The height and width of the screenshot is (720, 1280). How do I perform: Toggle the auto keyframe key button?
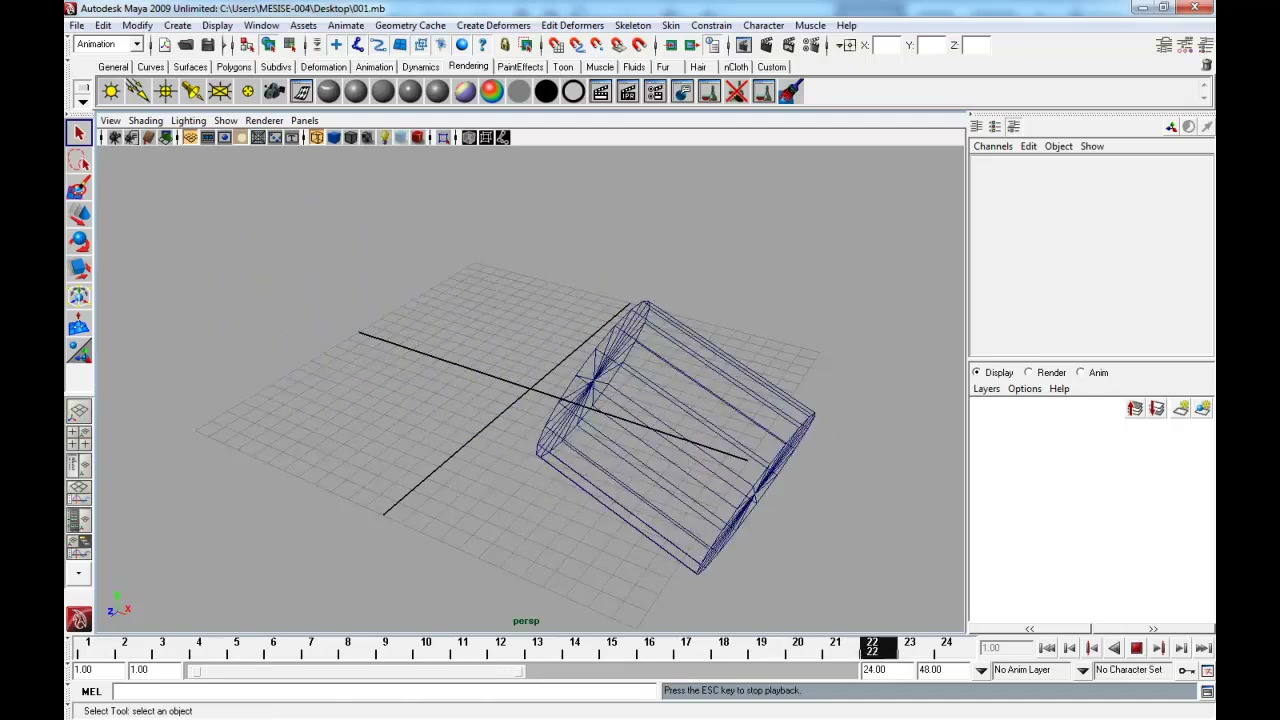(1186, 670)
